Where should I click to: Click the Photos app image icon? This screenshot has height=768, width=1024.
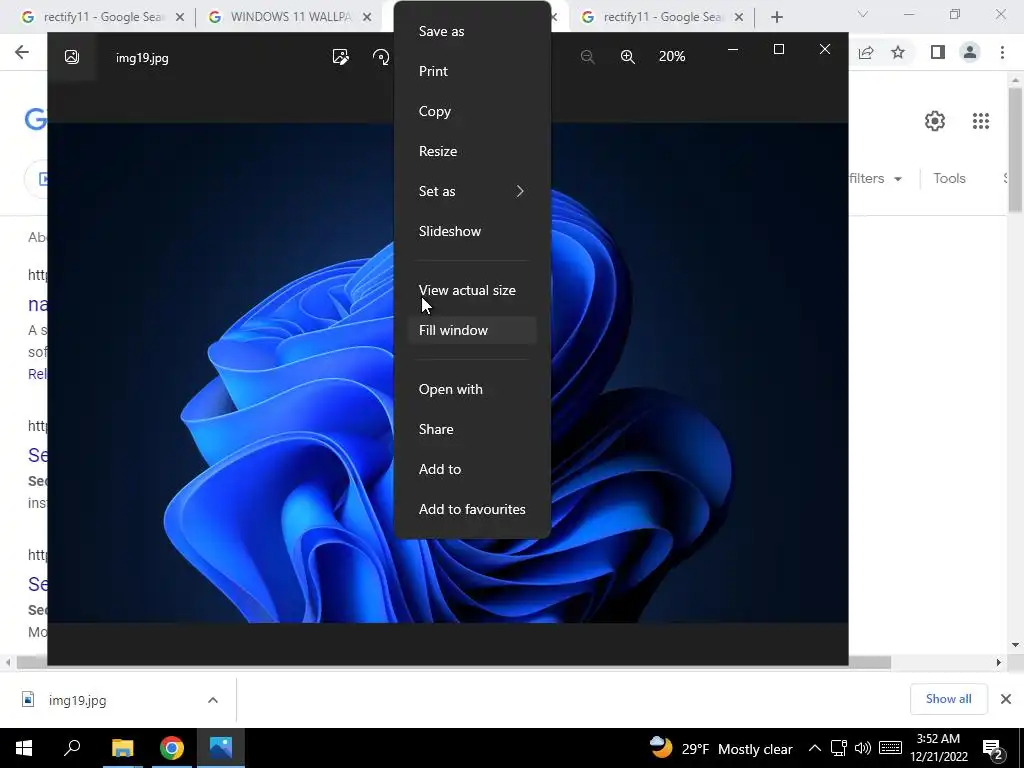tap(72, 57)
